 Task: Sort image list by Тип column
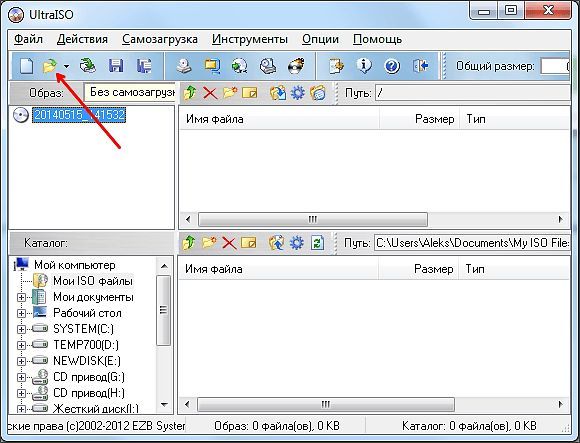click(x=515, y=119)
